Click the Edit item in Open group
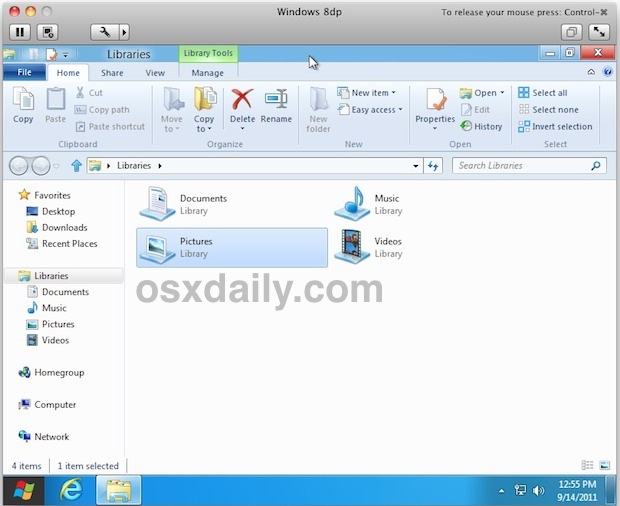This screenshot has width=620, height=506. click(475, 110)
